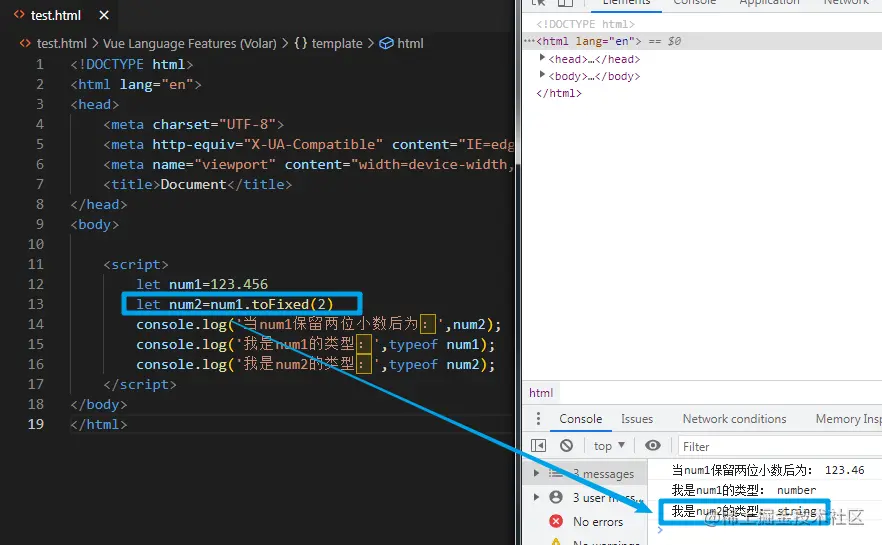
Task: Click console output line showing 123.46
Action: coord(768,470)
